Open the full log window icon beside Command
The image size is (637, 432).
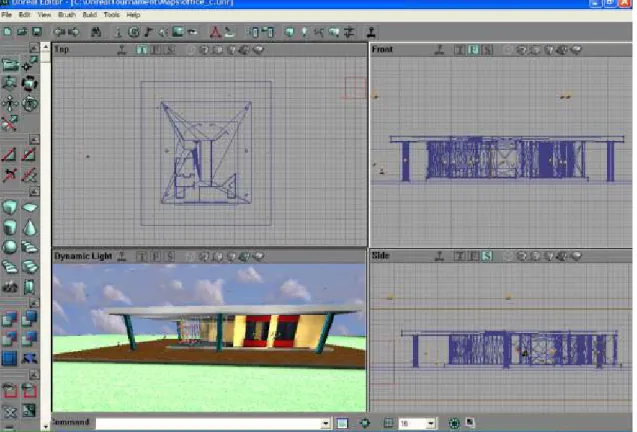[x=342, y=423]
